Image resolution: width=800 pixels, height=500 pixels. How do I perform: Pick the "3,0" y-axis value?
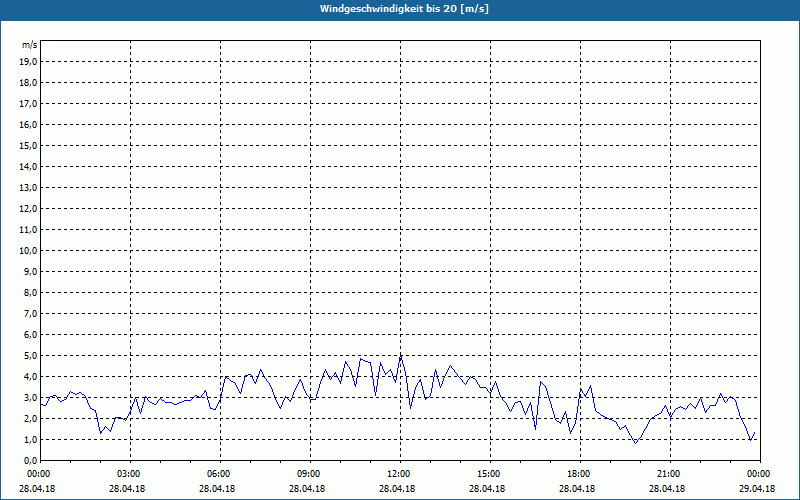pos(30,397)
